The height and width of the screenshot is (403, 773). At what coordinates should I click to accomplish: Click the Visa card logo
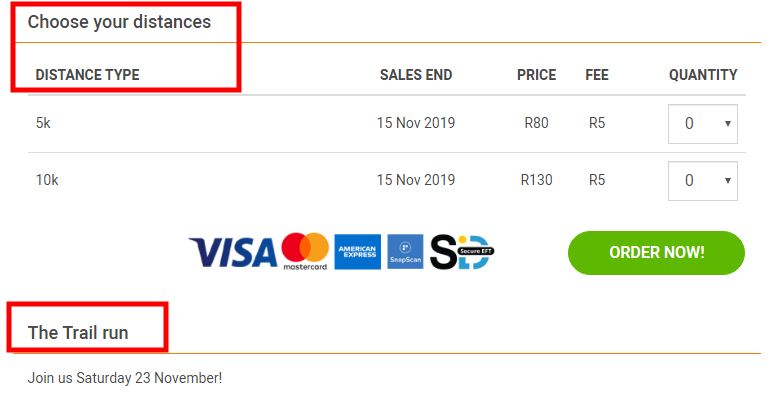click(x=233, y=252)
